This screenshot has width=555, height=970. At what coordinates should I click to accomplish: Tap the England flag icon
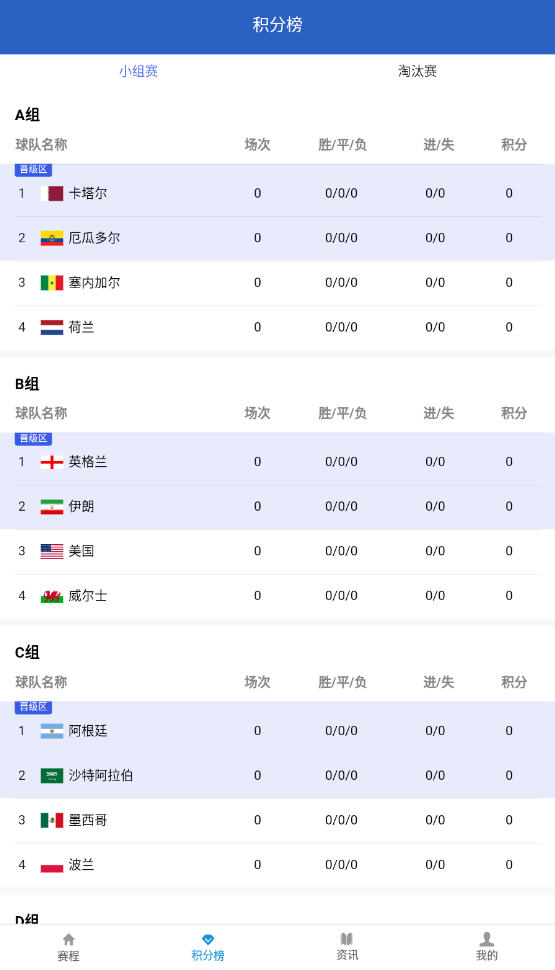coord(52,462)
